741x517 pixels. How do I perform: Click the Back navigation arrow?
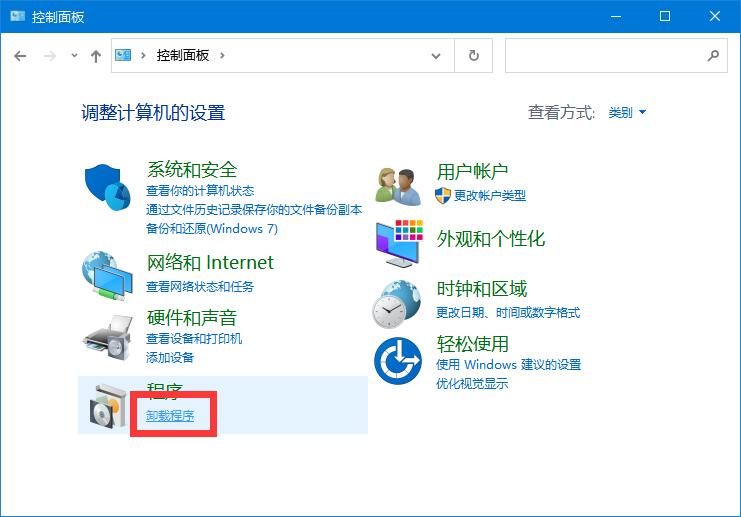click(x=20, y=56)
